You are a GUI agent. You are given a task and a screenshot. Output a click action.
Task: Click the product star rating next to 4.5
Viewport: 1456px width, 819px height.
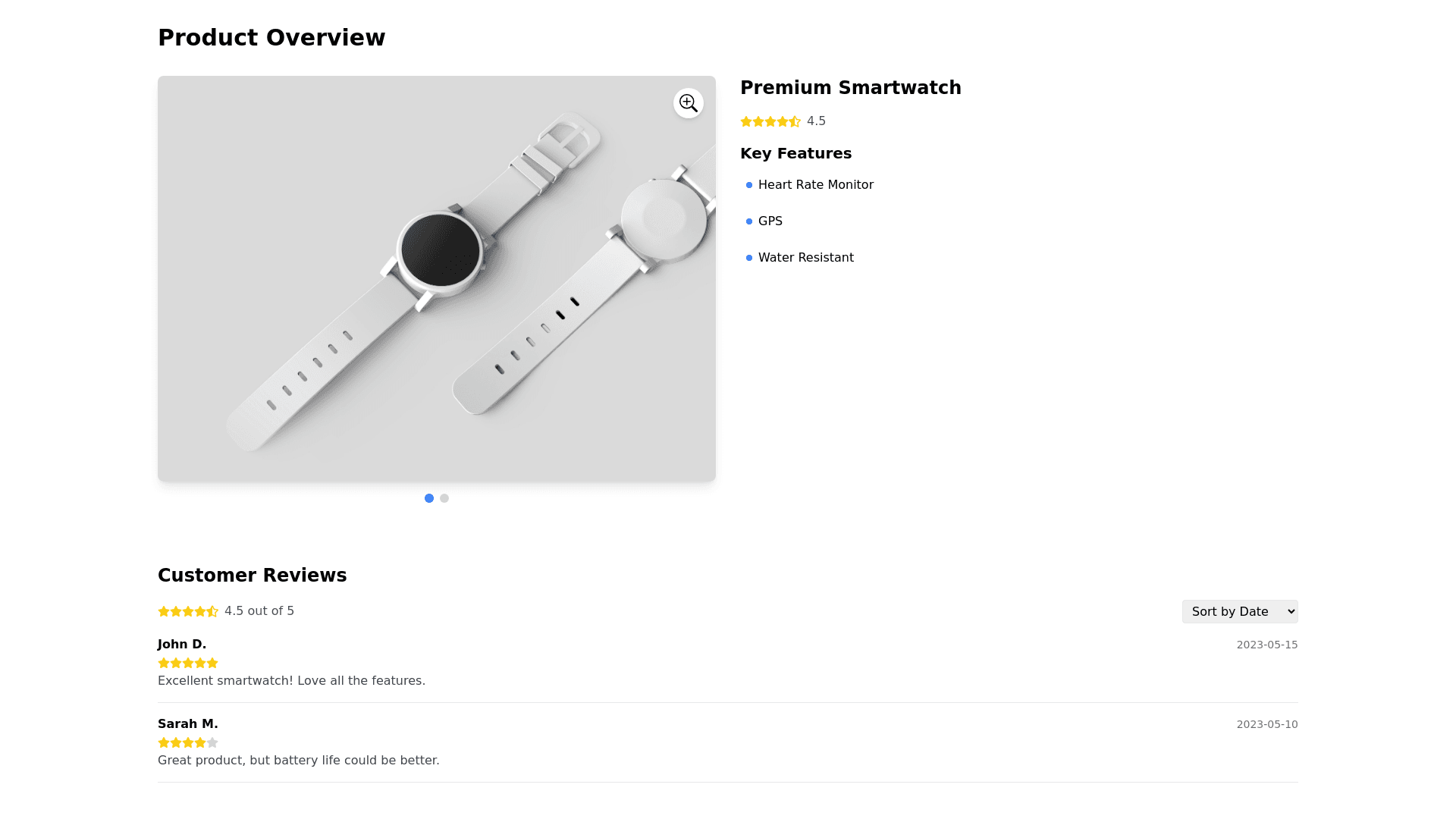(770, 121)
